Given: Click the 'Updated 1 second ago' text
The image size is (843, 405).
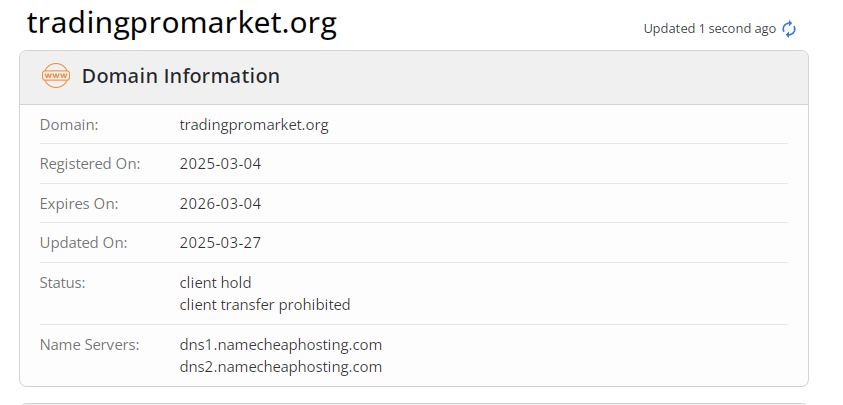Looking at the screenshot, I should point(709,29).
